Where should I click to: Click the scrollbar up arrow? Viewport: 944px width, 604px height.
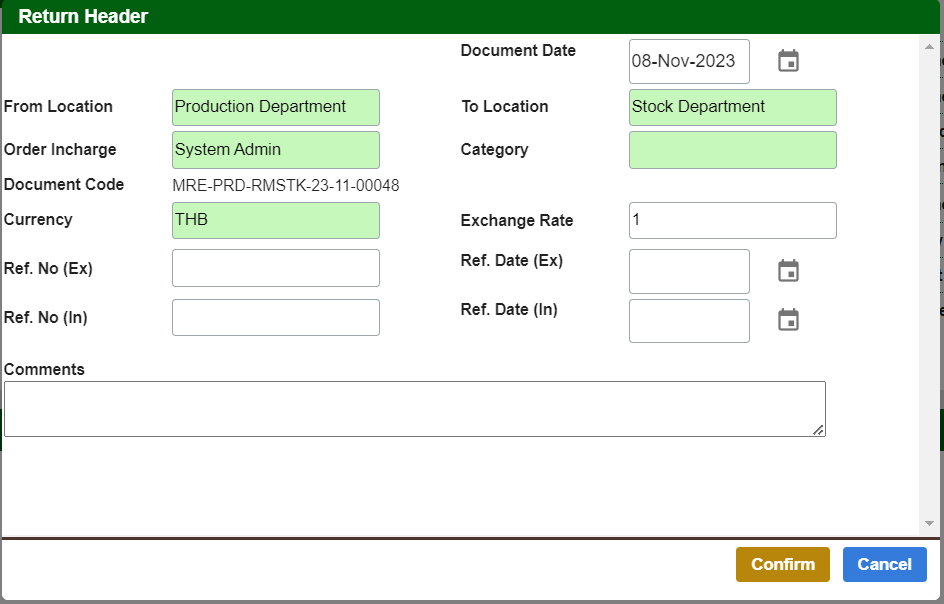click(x=929, y=46)
